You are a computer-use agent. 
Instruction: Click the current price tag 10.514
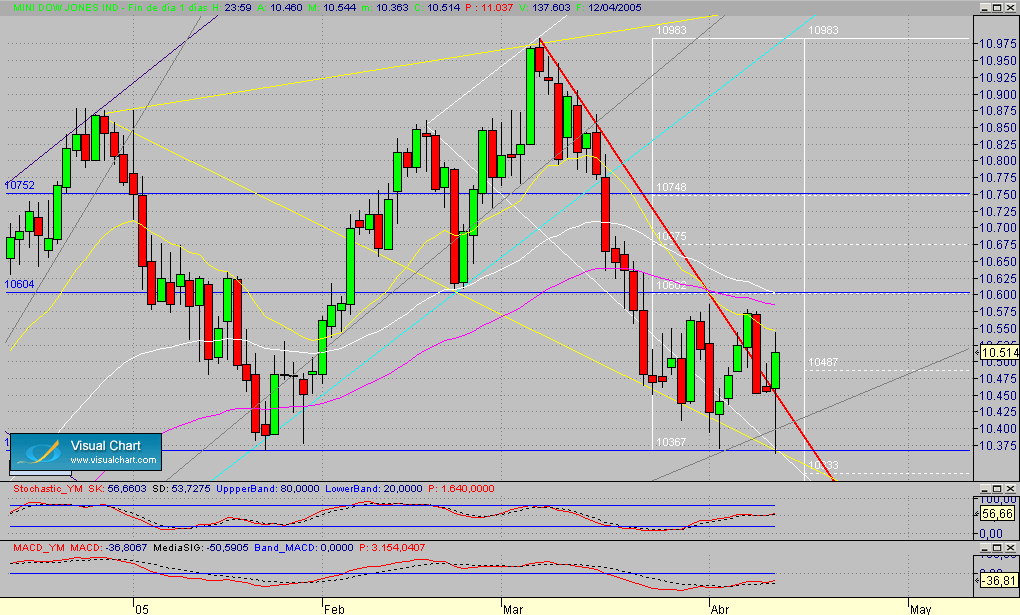(x=999, y=353)
